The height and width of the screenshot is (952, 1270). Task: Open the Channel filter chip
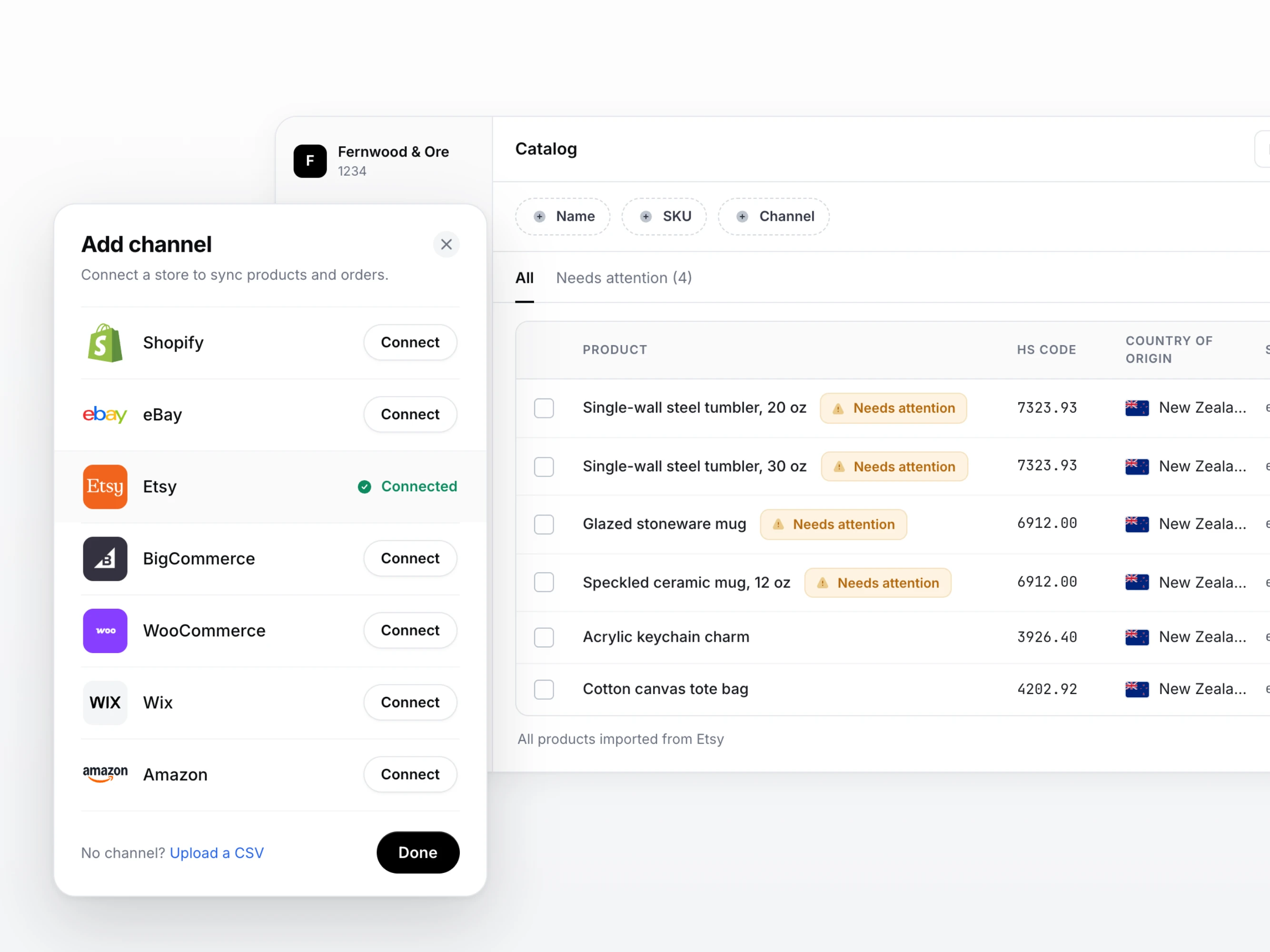pyautogui.click(x=774, y=217)
